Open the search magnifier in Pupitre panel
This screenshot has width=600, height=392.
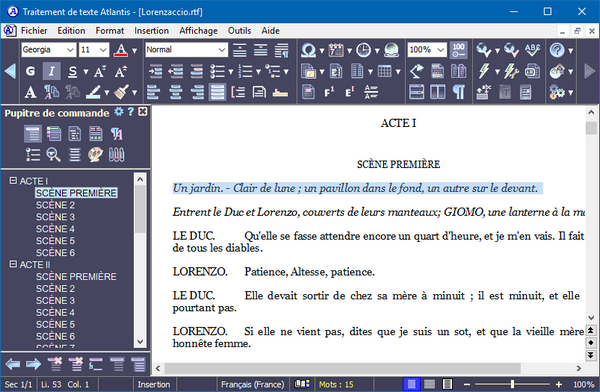pos(54,155)
